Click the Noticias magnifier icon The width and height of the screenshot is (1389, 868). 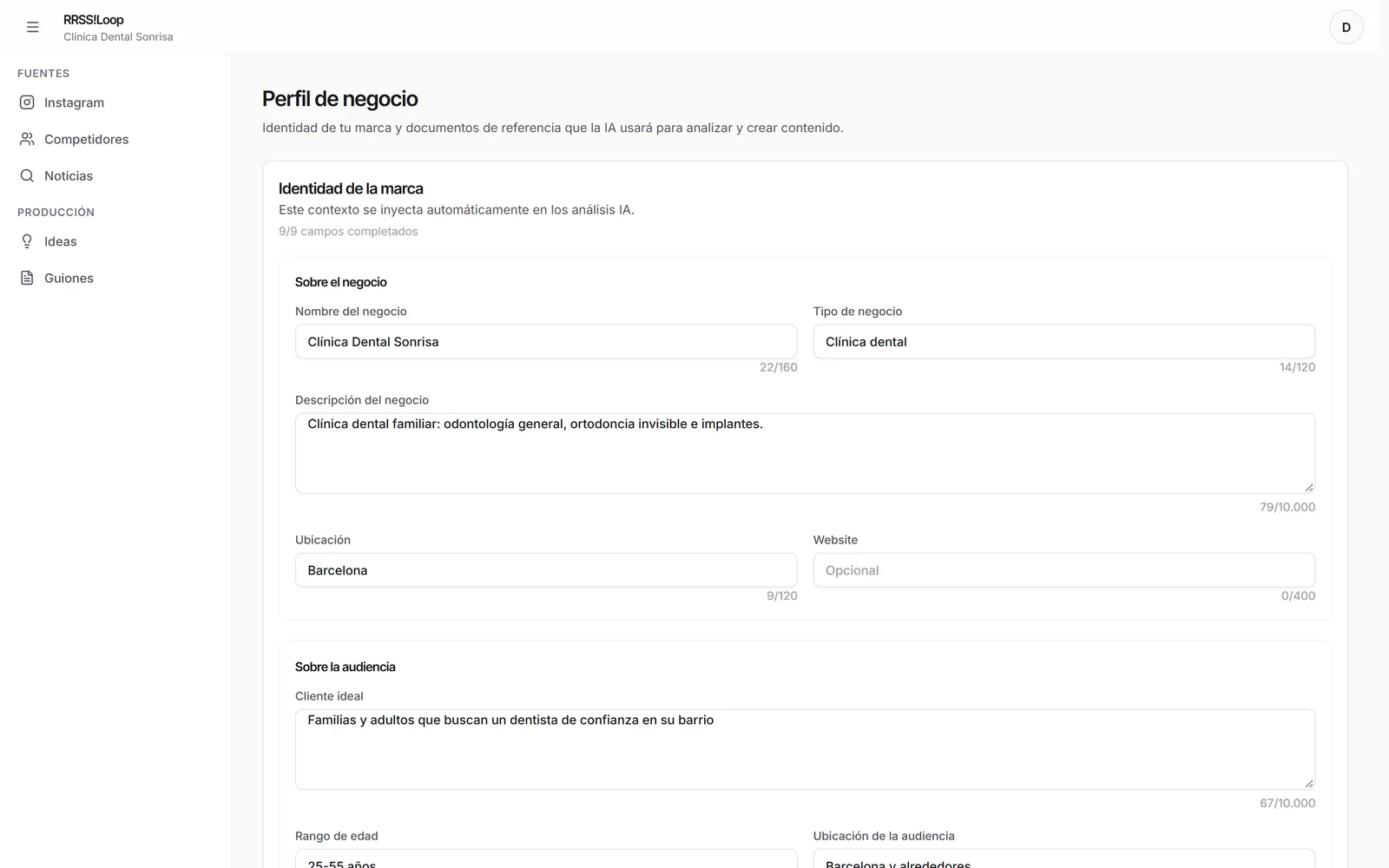pos(27,175)
